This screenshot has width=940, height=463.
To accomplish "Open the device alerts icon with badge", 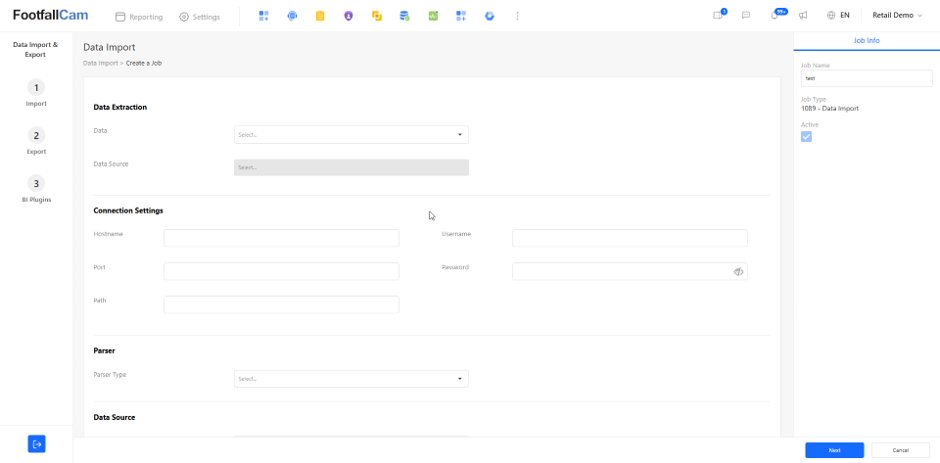I will 718,16.
